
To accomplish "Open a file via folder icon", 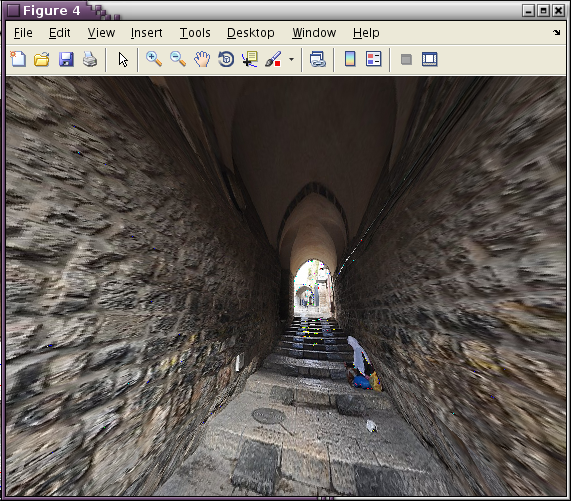I will coord(42,59).
